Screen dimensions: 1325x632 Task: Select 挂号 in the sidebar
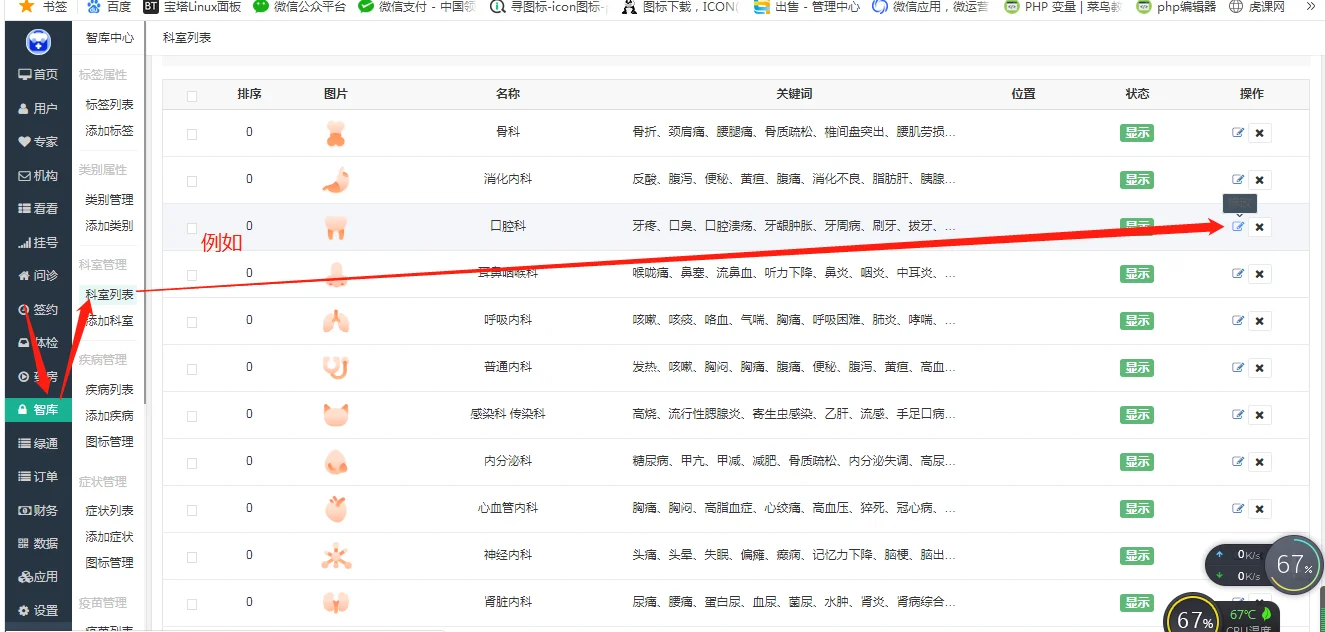click(x=38, y=243)
